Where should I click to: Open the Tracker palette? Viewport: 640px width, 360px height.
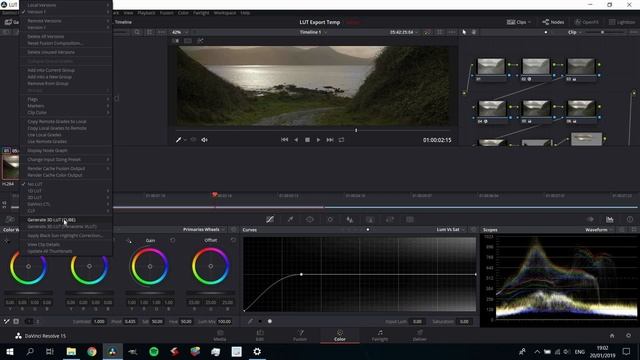click(330, 220)
